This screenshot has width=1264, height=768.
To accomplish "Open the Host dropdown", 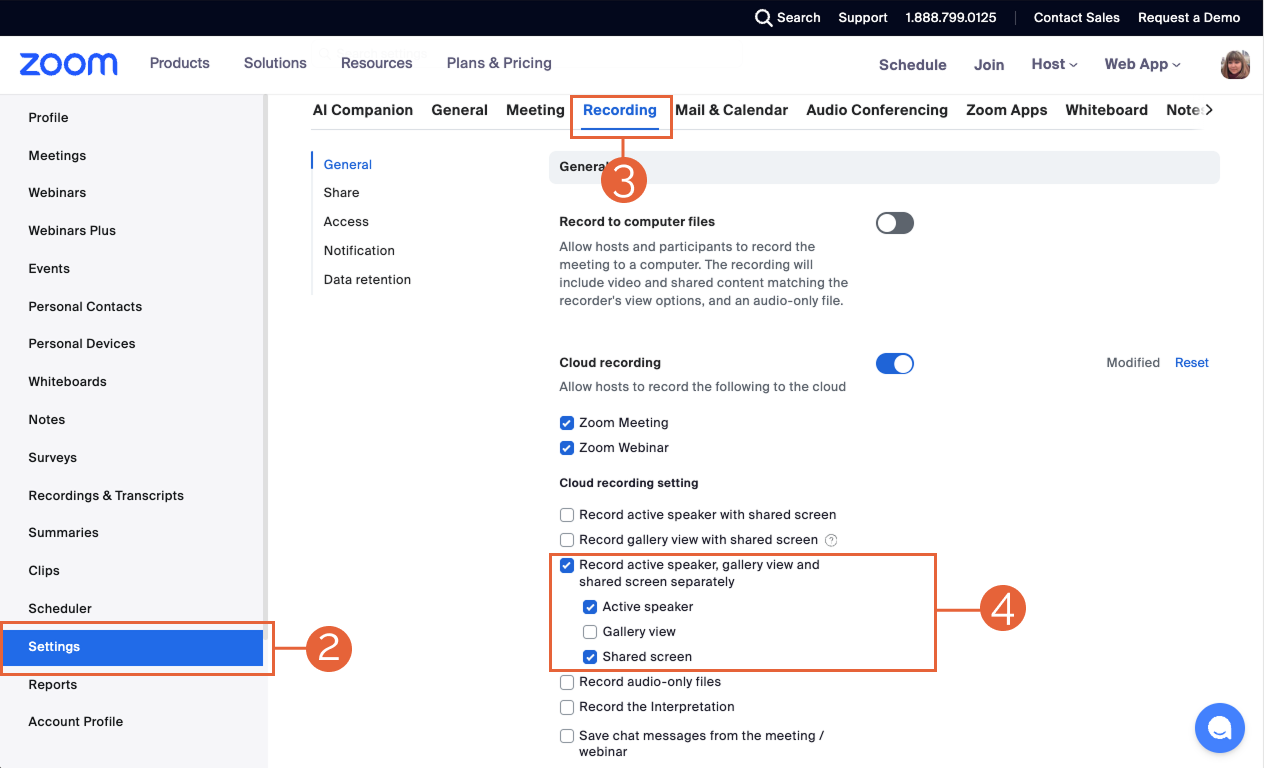I will (x=1053, y=64).
